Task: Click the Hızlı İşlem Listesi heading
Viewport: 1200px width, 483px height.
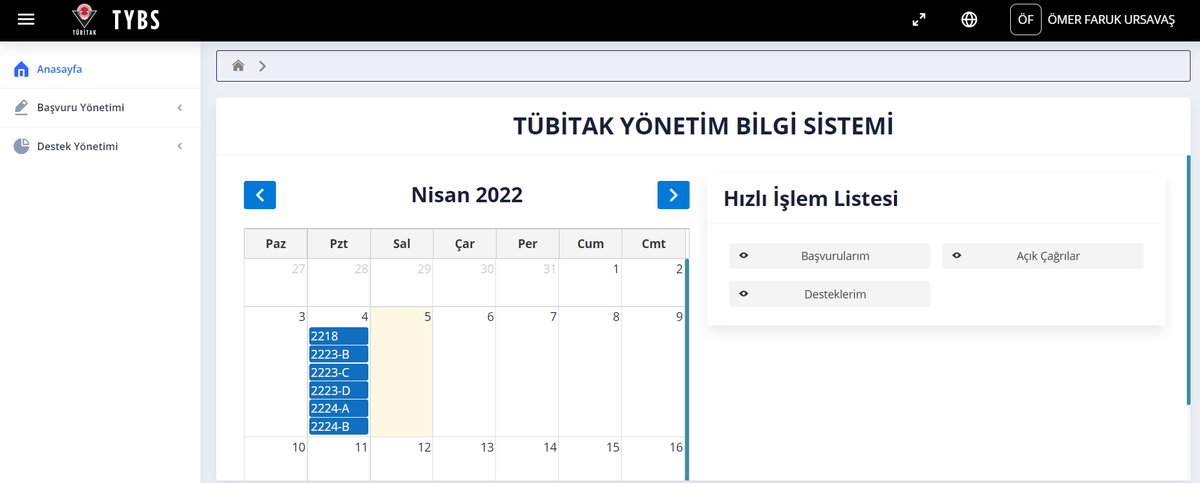Action: (x=810, y=199)
